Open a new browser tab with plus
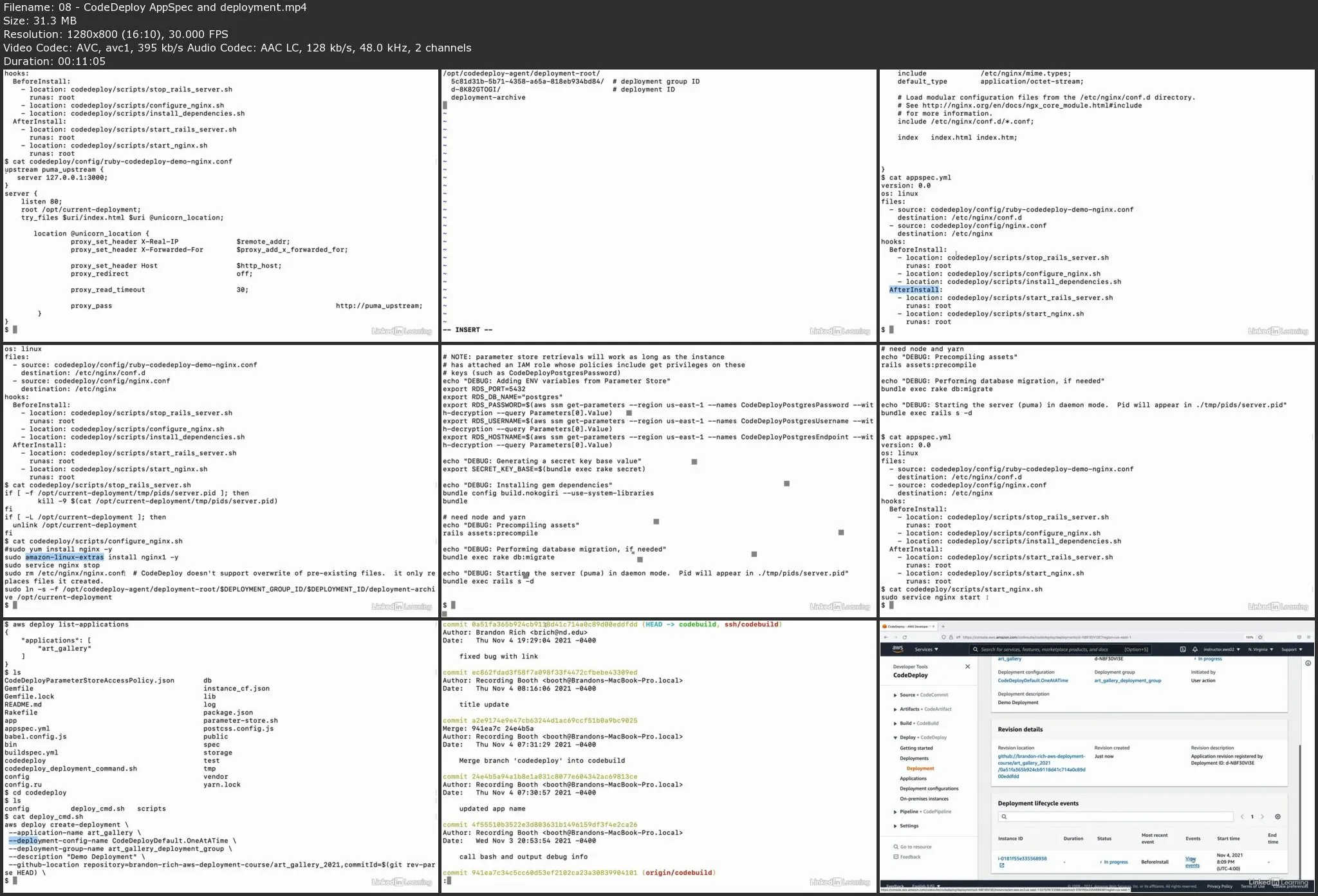 click(x=943, y=626)
